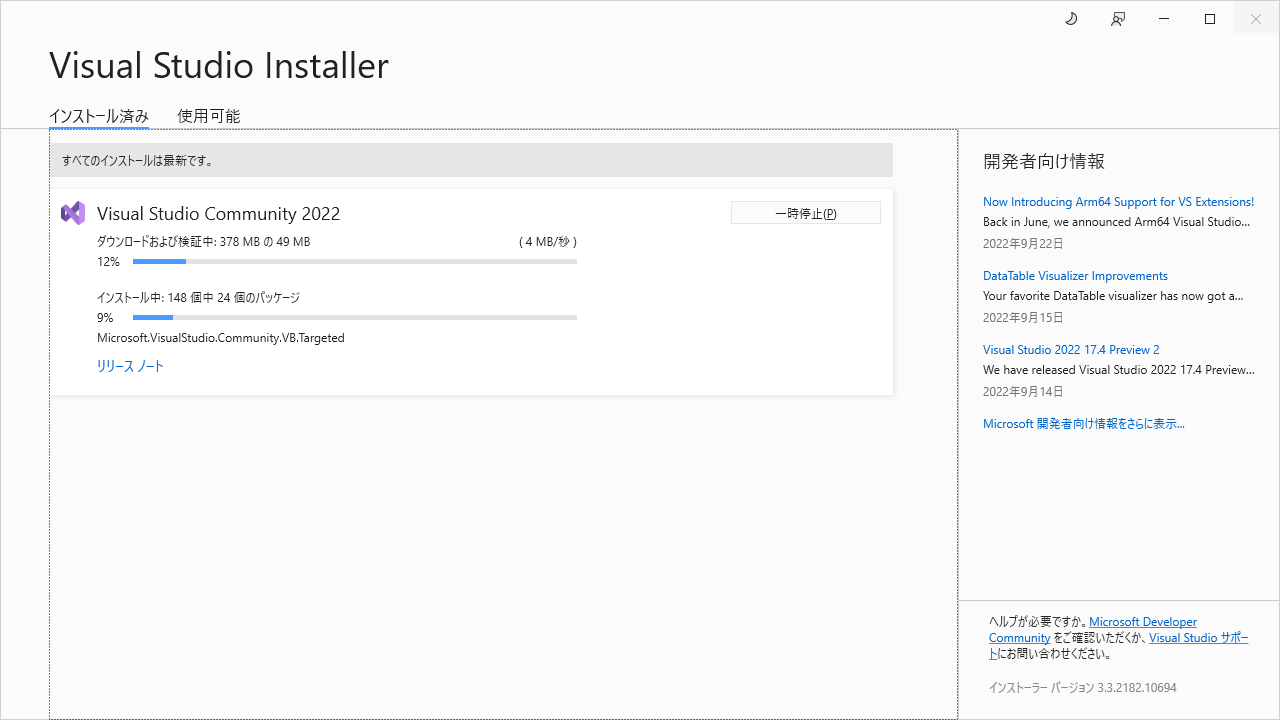The image size is (1280, 720).
Task: Select the Visual Studio Community 2022 title
Action: click(218, 214)
